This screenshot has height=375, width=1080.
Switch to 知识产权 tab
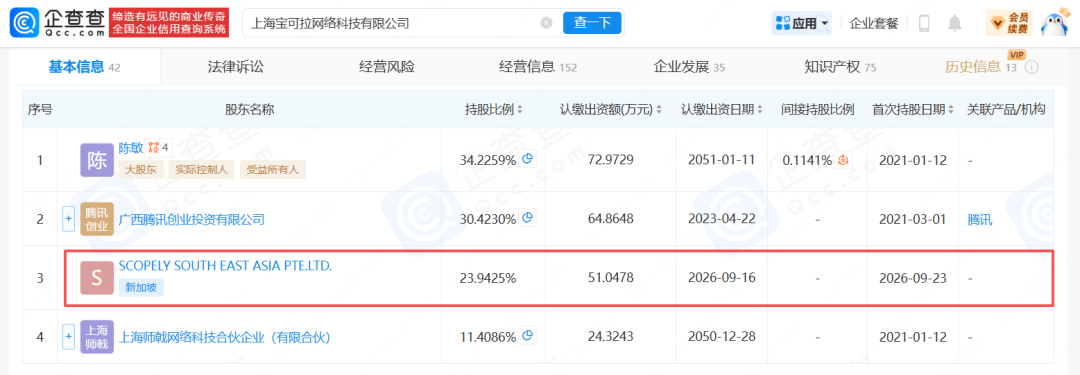coord(840,67)
